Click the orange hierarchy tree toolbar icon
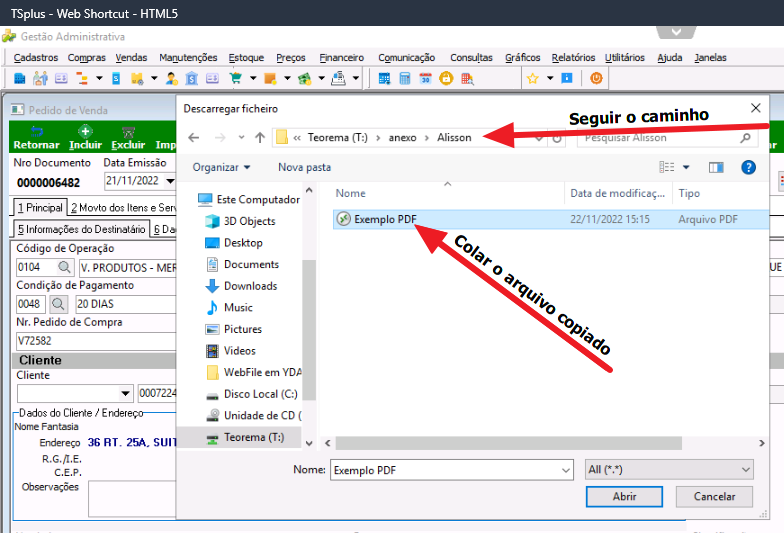The image size is (784, 533). [x=82, y=78]
